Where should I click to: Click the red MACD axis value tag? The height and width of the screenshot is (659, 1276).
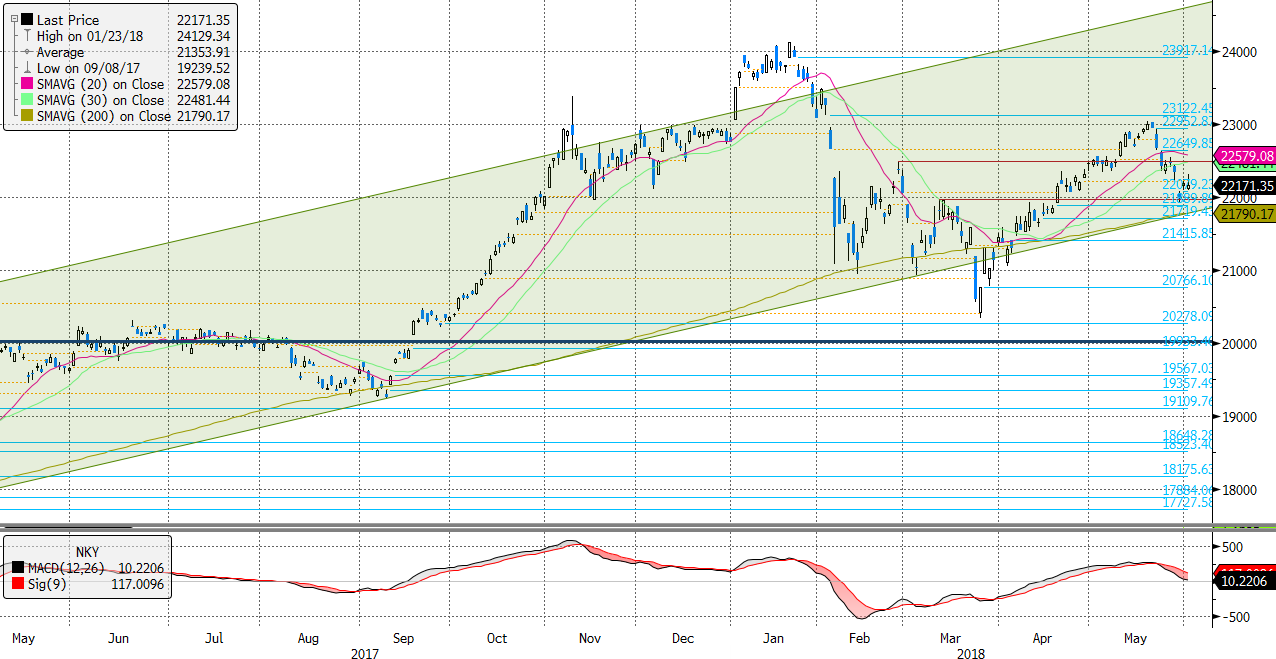pos(1245,567)
